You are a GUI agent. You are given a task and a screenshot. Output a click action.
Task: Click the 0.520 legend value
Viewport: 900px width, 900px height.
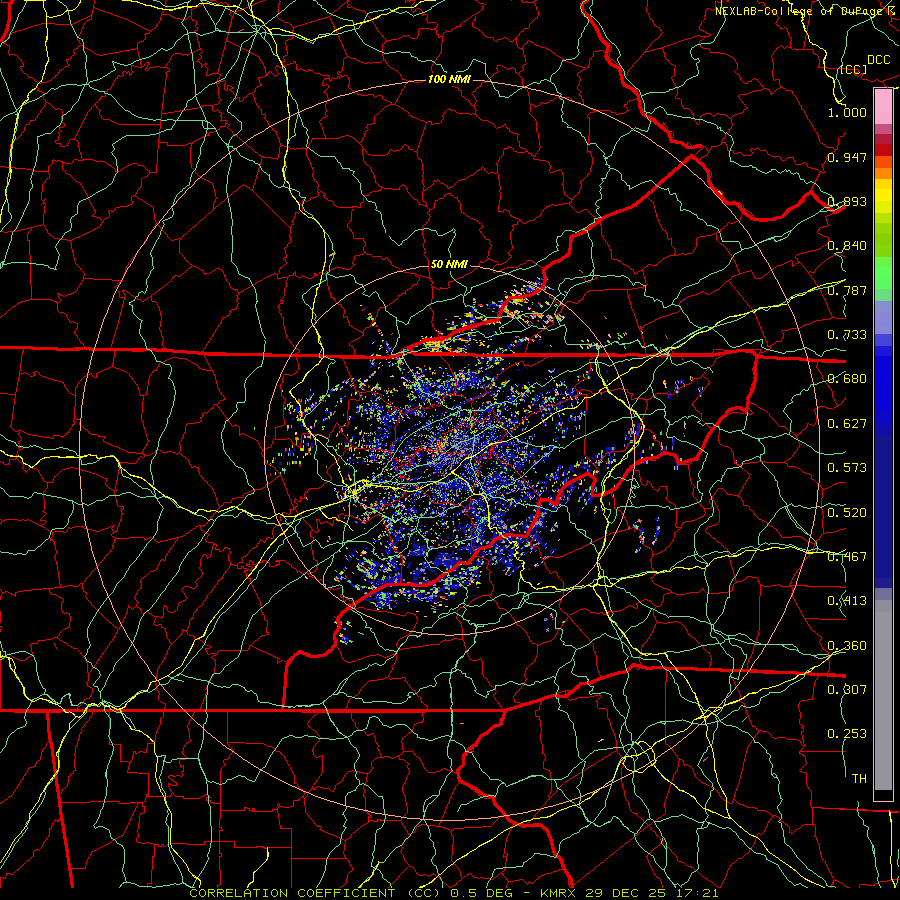[847, 513]
